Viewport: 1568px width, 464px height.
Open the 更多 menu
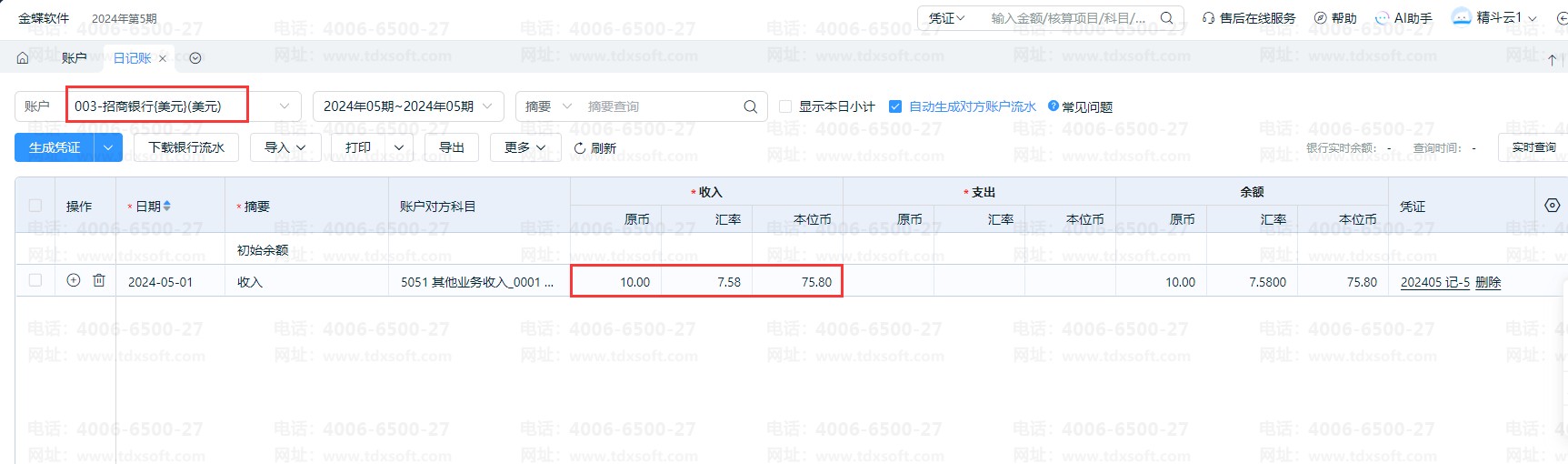click(x=524, y=147)
